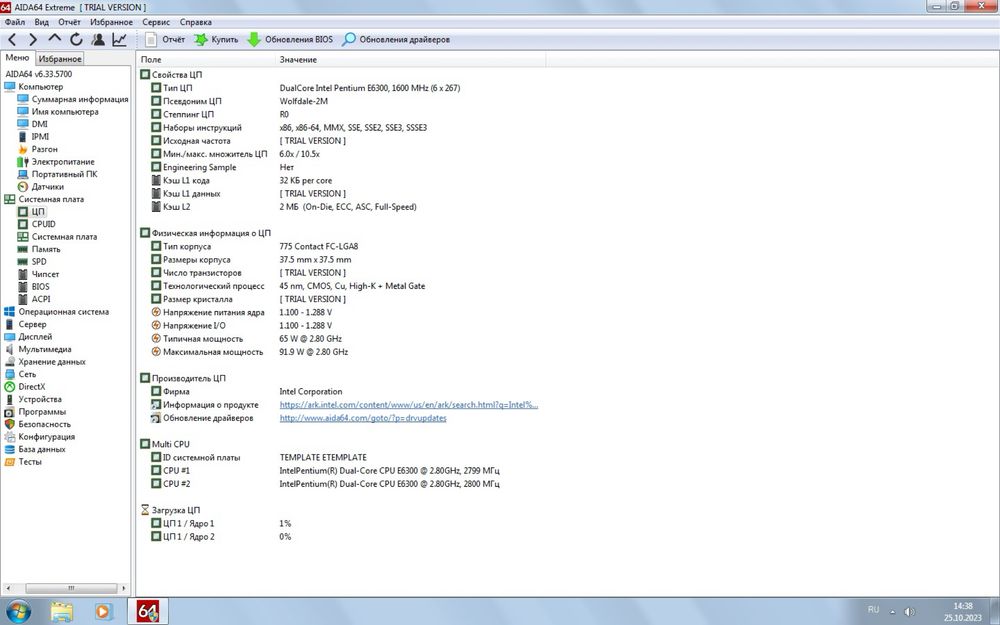Switch to the Меню tab
Image resolution: width=1000 pixels, height=625 pixels.
tap(17, 57)
